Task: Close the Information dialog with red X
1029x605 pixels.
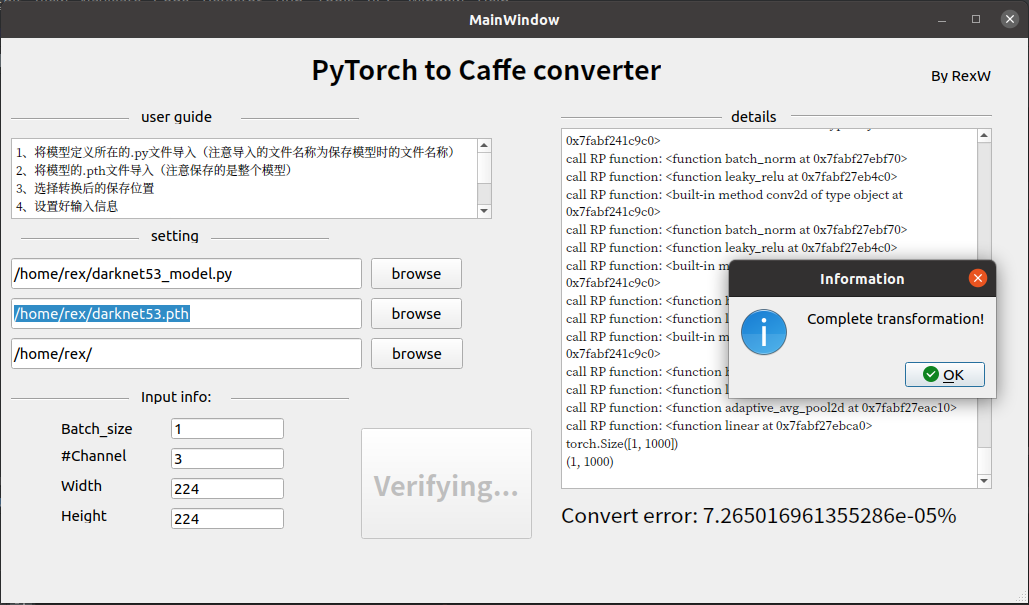Action: pos(977,278)
